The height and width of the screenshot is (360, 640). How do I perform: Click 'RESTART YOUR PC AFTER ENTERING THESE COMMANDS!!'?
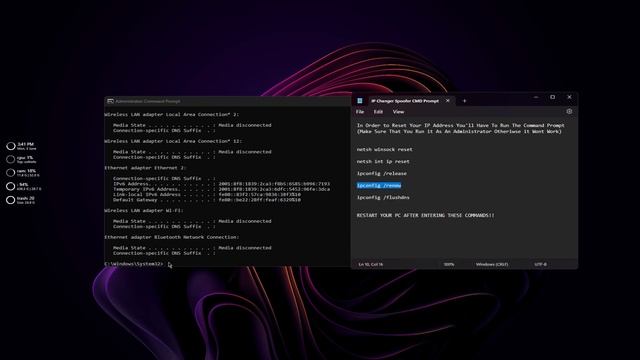[x=425, y=215]
